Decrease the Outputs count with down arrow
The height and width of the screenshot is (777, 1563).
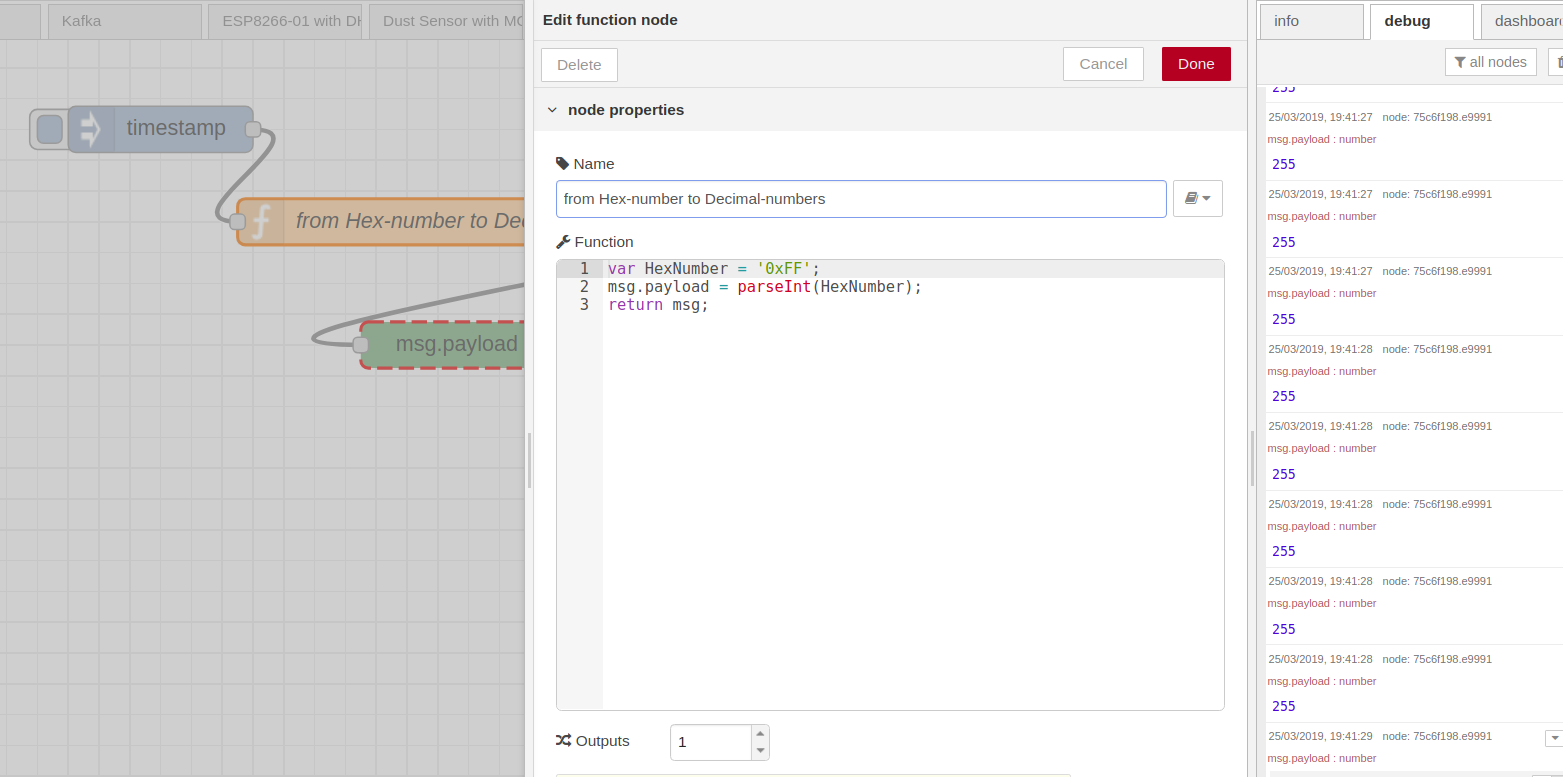pyautogui.click(x=760, y=751)
